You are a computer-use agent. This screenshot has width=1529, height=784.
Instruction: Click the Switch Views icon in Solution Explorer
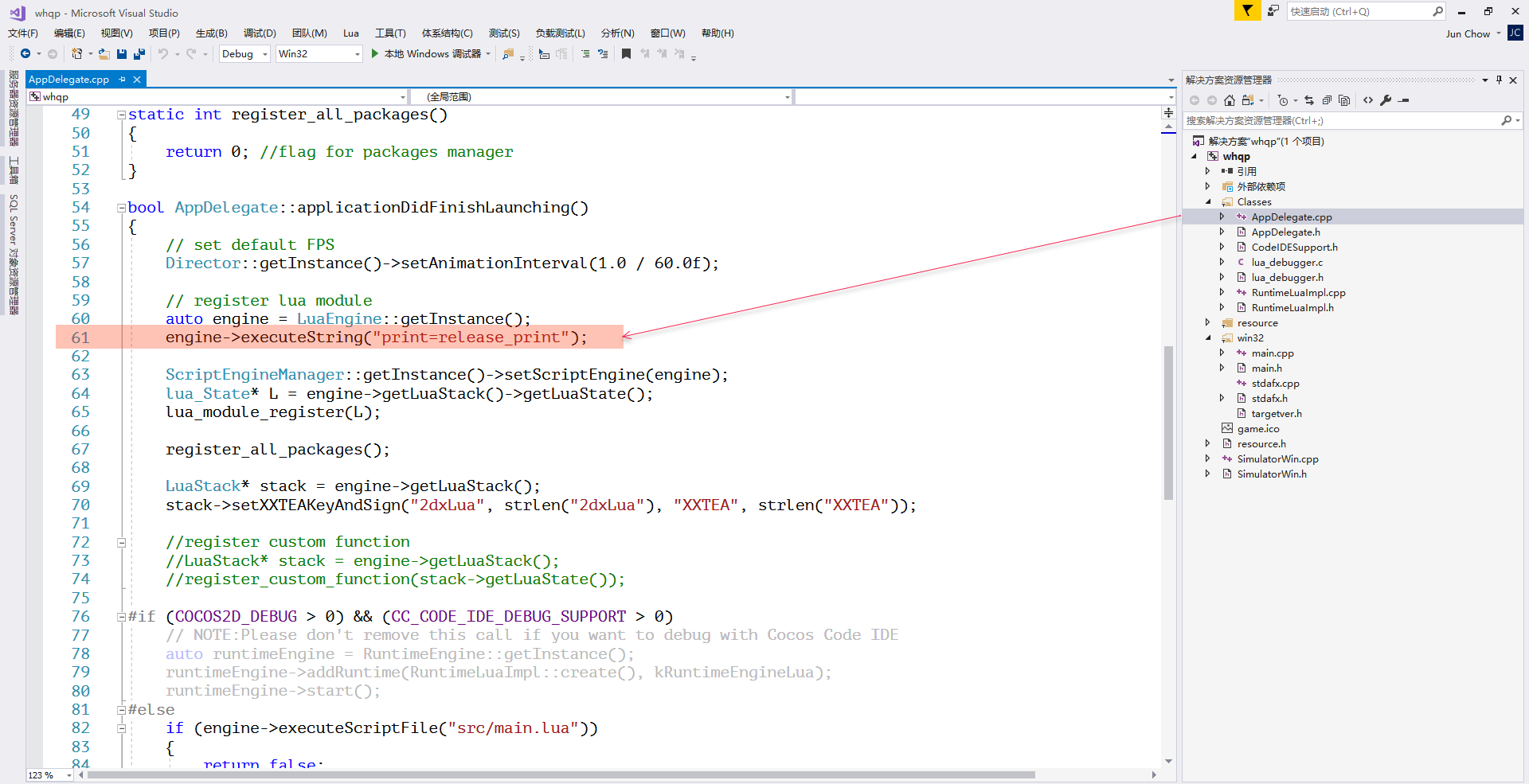(x=1247, y=100)
